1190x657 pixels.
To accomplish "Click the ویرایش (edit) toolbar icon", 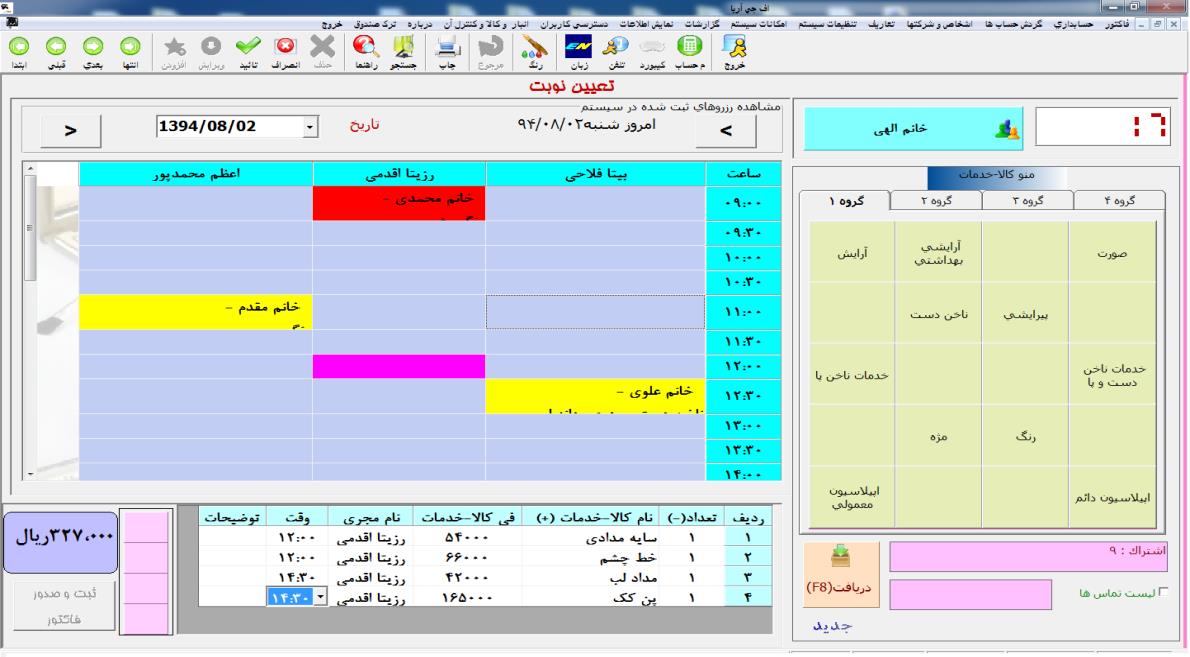I will coord(211,48).
